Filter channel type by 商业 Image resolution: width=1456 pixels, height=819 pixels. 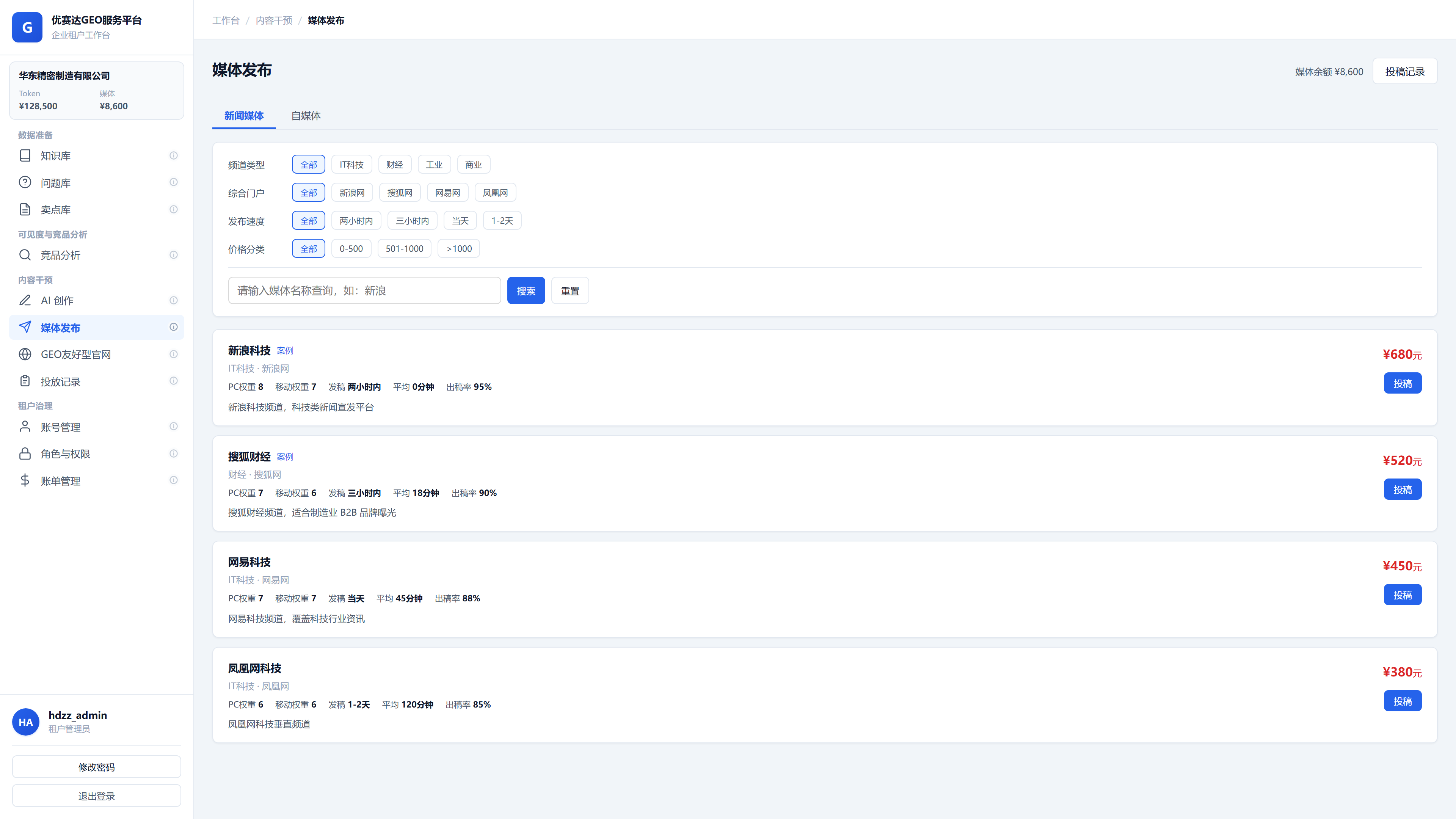click(x=474, y=165)
